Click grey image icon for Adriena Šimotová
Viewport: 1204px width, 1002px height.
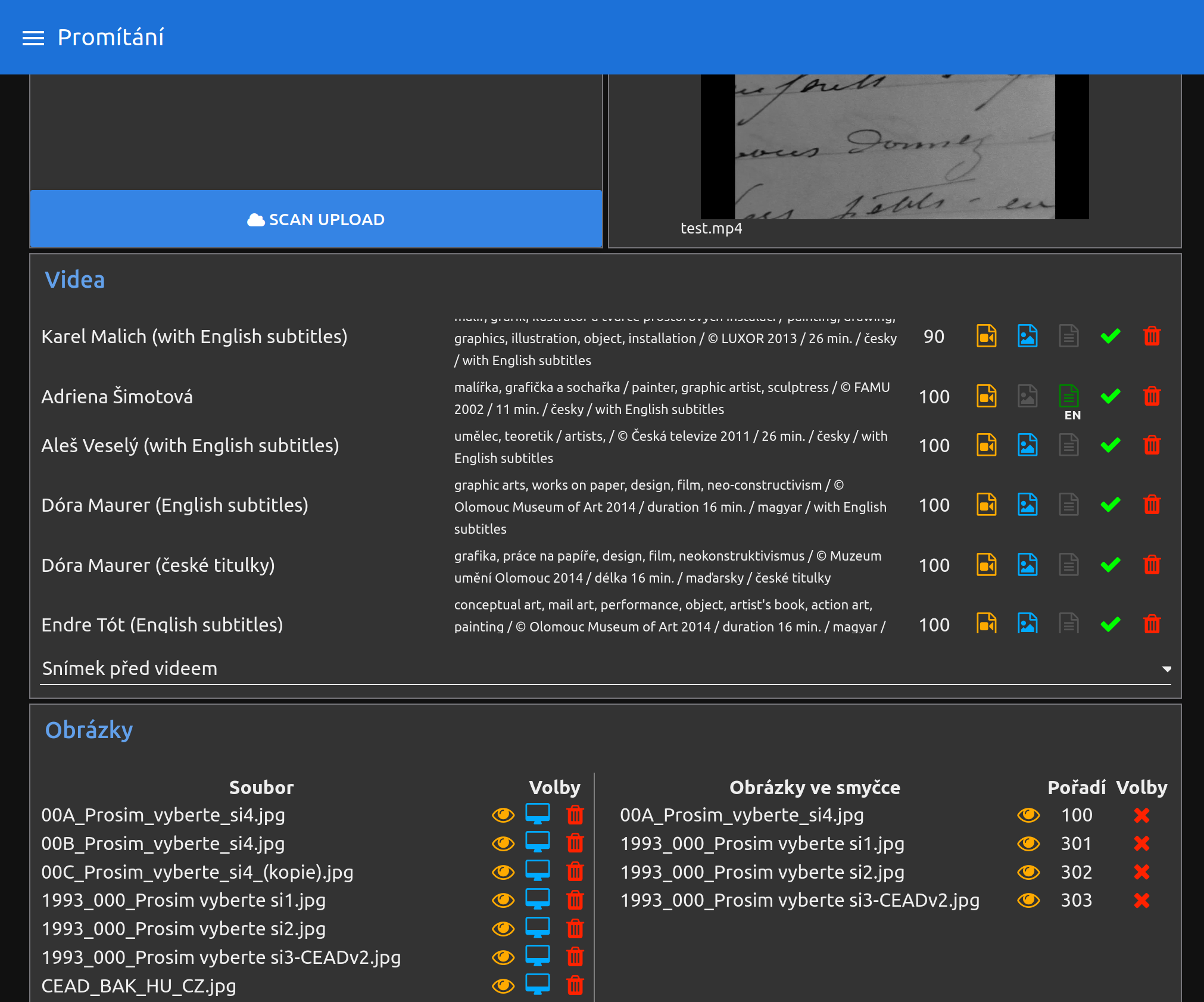coord(1027,397)
